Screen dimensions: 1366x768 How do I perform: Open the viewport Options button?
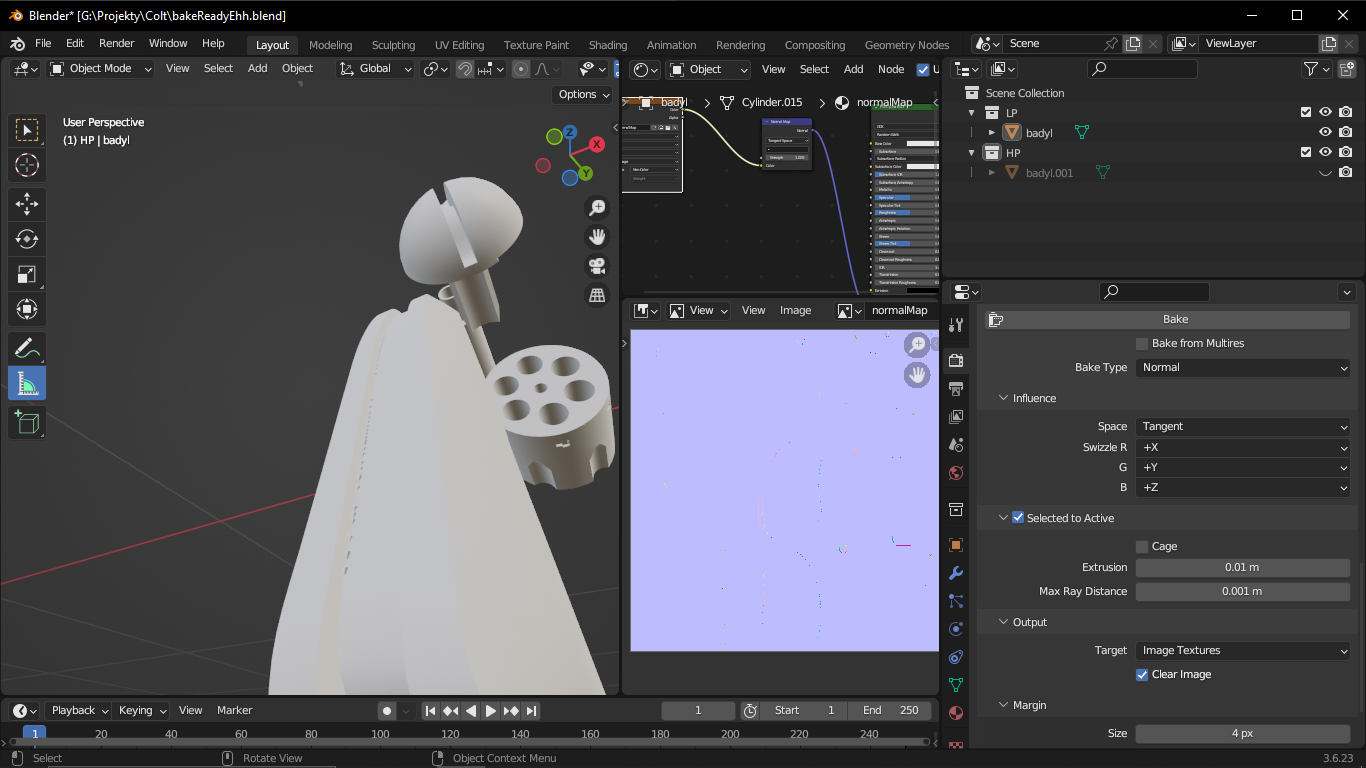[x=582, y=94]
